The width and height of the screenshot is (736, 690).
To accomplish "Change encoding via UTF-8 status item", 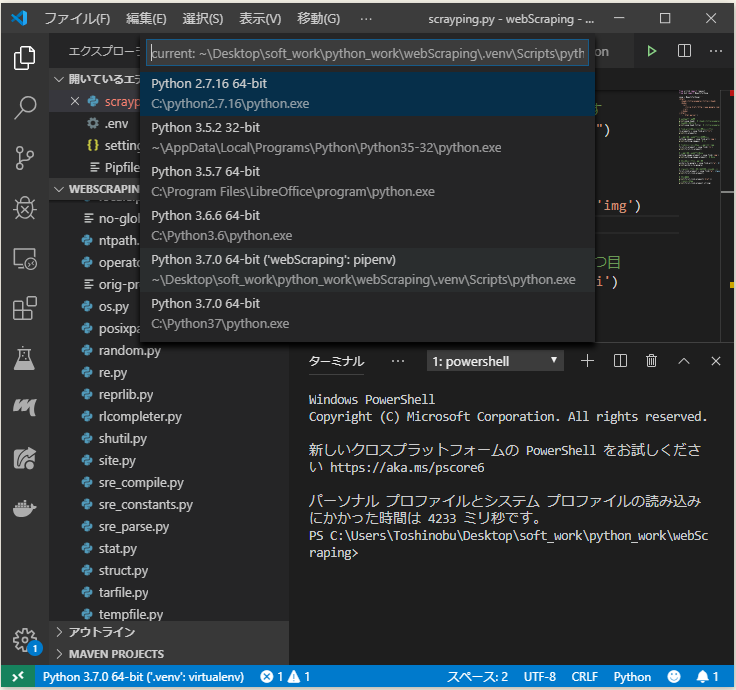I will click(539, 676).
